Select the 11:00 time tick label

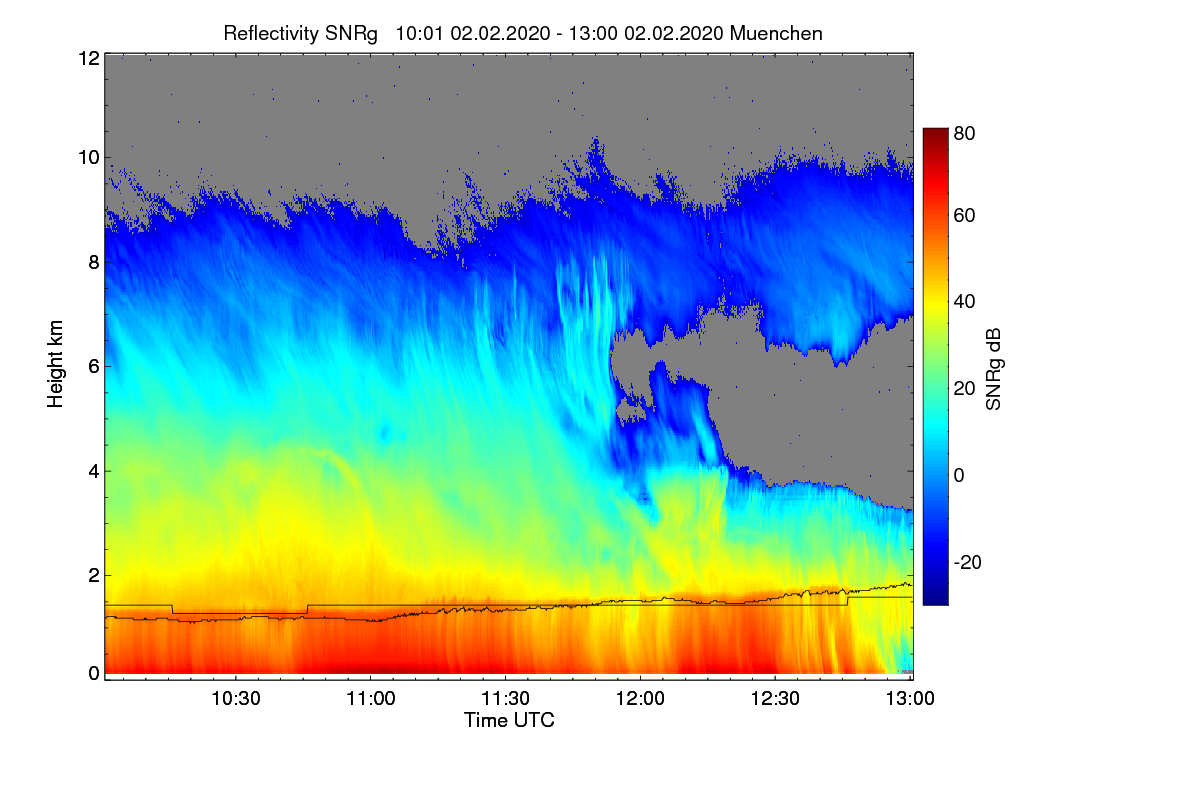[371, 699]
